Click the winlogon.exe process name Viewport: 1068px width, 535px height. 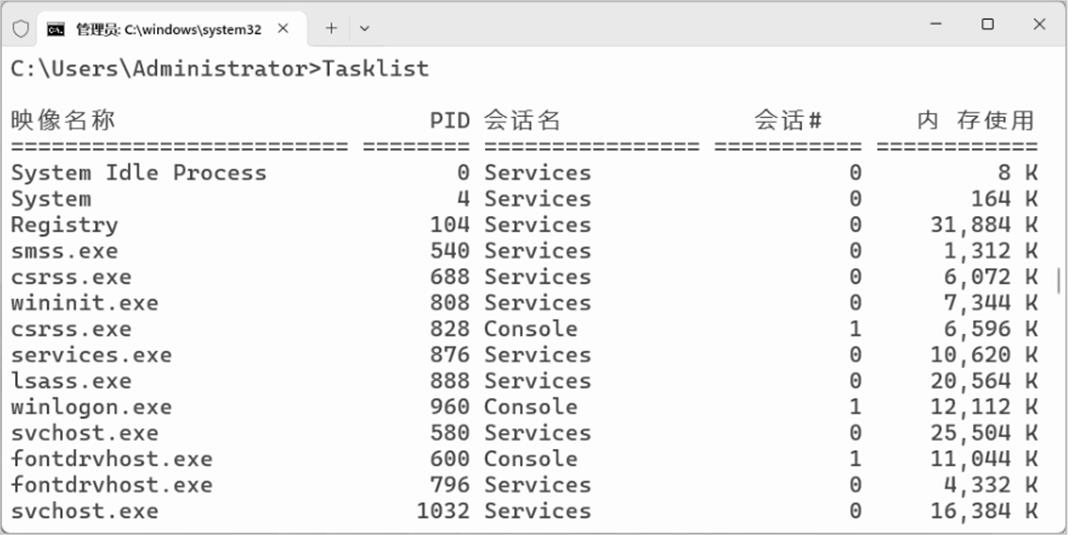tap(91, 407)
